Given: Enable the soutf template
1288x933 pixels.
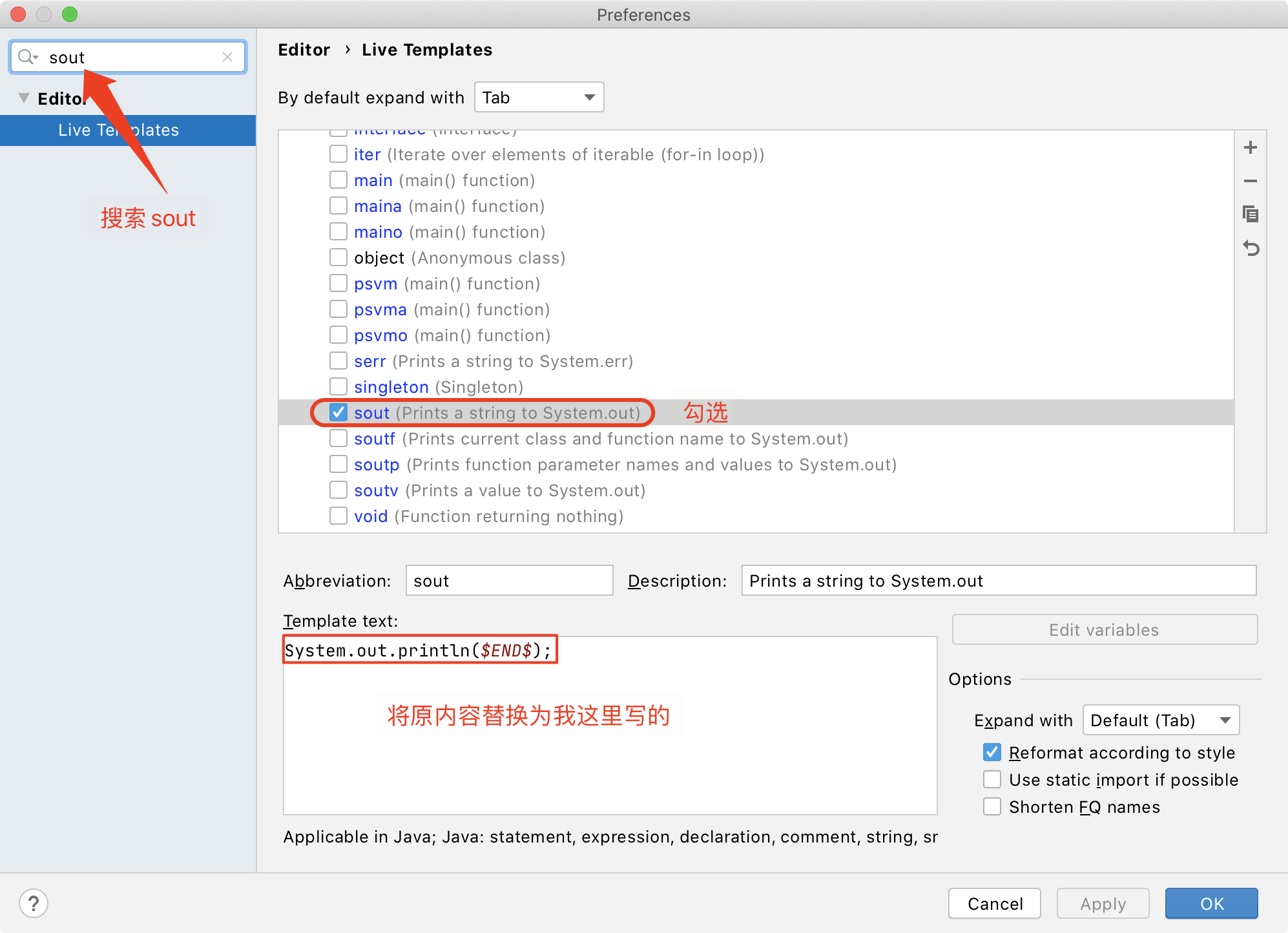Looking at the screenshot, I should click(x=338, y=438).
